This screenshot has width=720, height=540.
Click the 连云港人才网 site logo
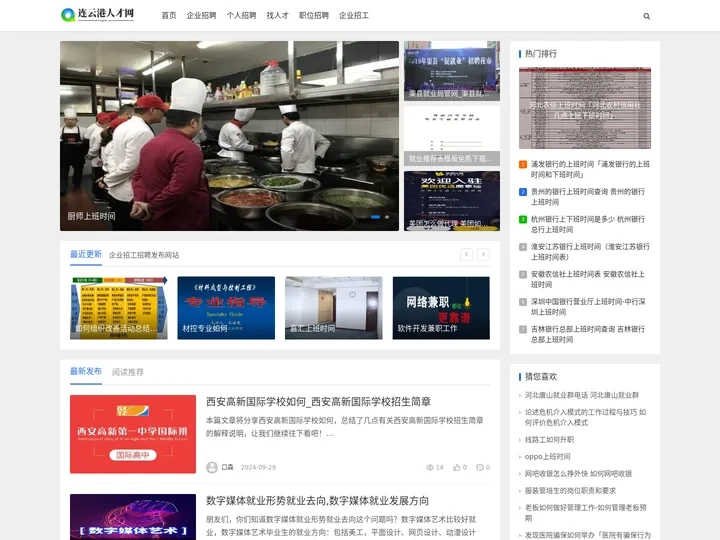tap(97, 15)
